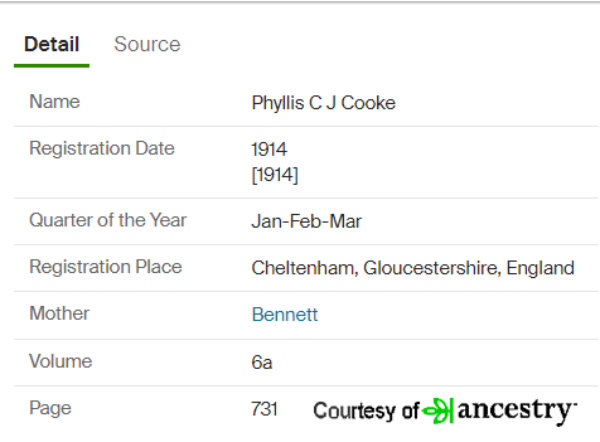
Task: Click the Ancestry leaf logo icon
Action: tap(439, 411)
